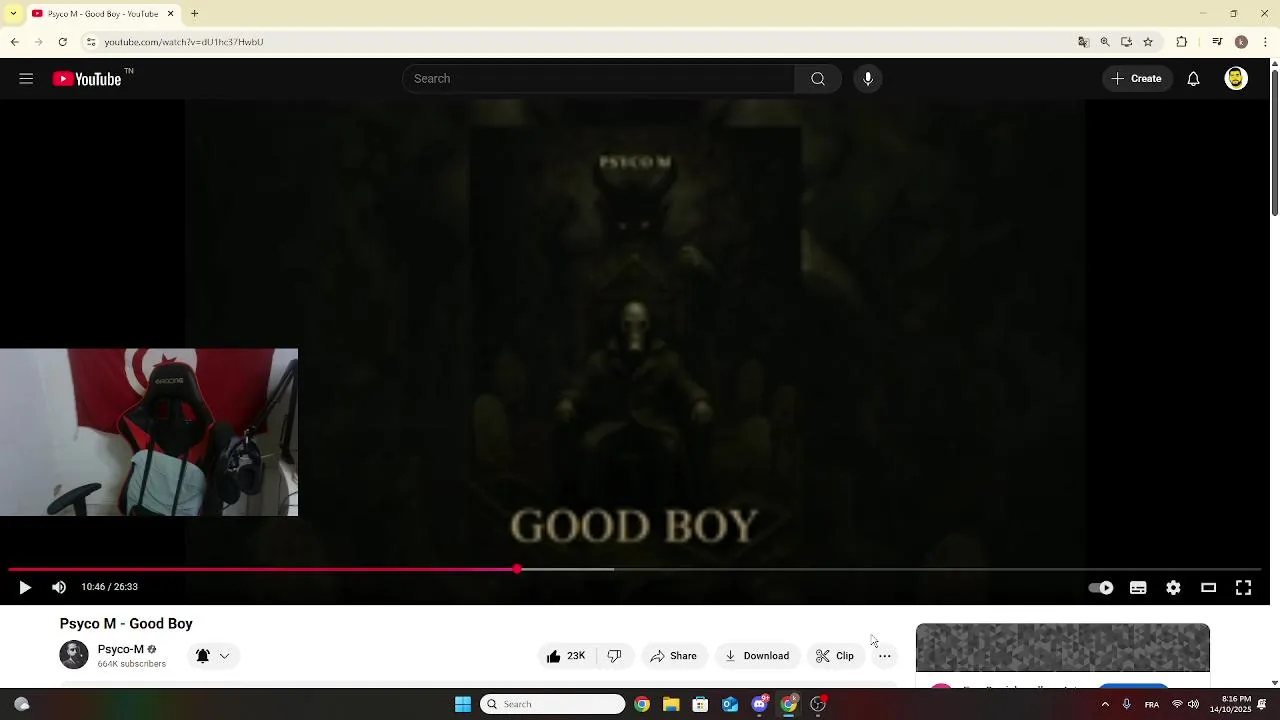1280x720 pixels.
Task: Open Chrome profile avatar
Action: pos(1241,42)
